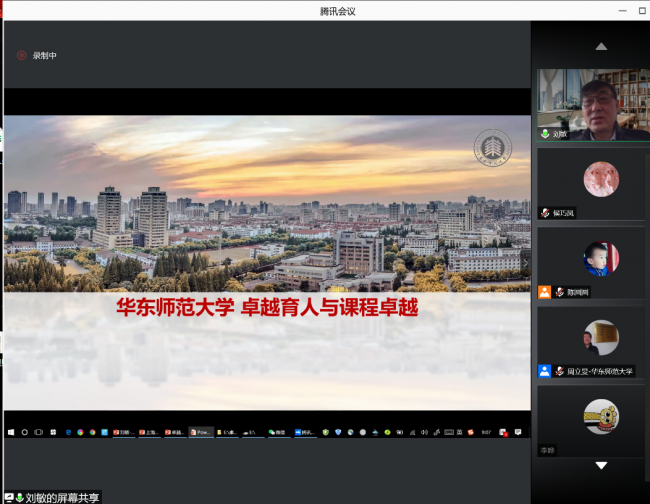Select 李晔's cartoon avatar tile
Viewport: 650px width, 504px height.
(x=601, y=416)
